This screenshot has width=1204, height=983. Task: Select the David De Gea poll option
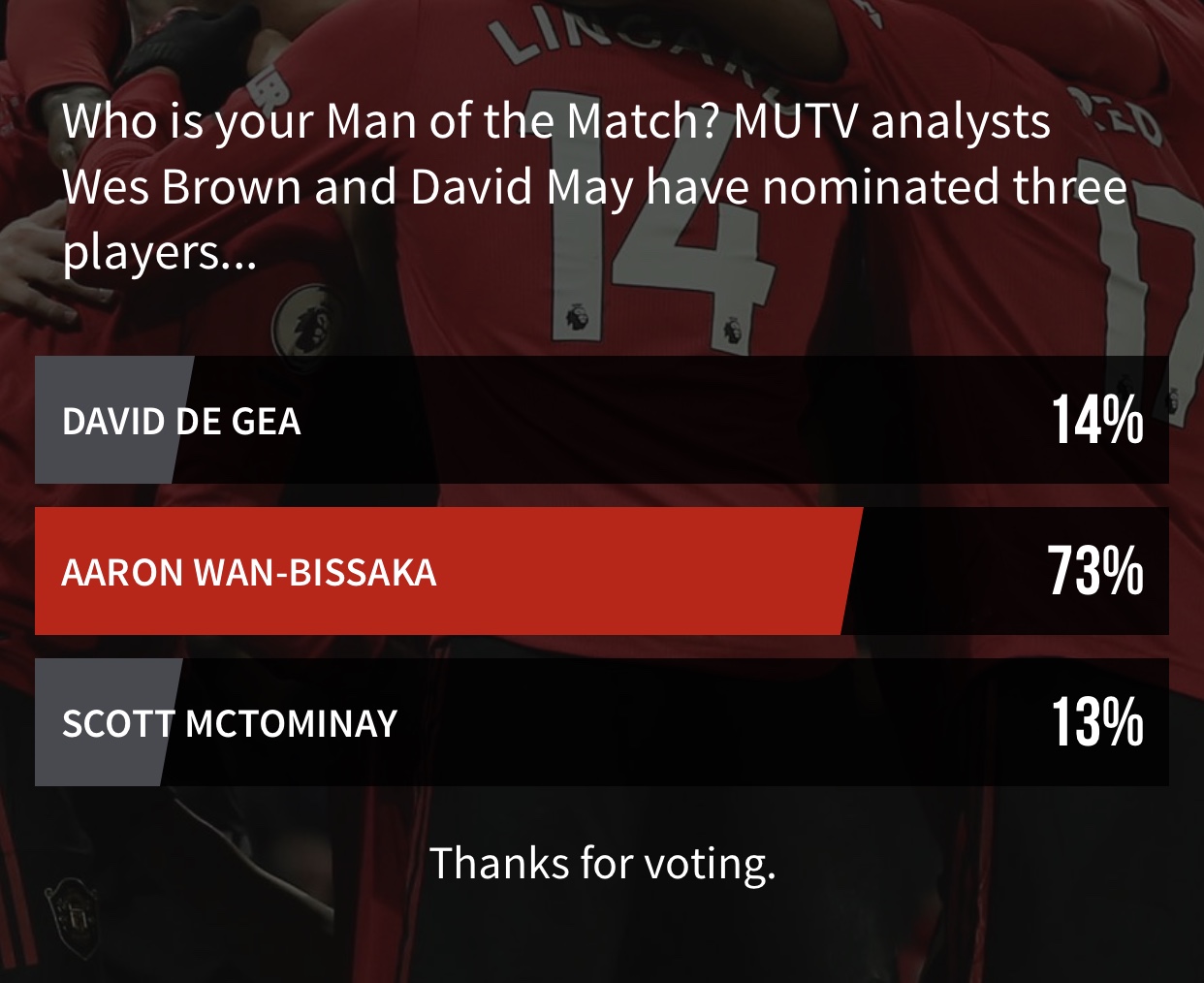pyautogui.click(x=181, y=422)
